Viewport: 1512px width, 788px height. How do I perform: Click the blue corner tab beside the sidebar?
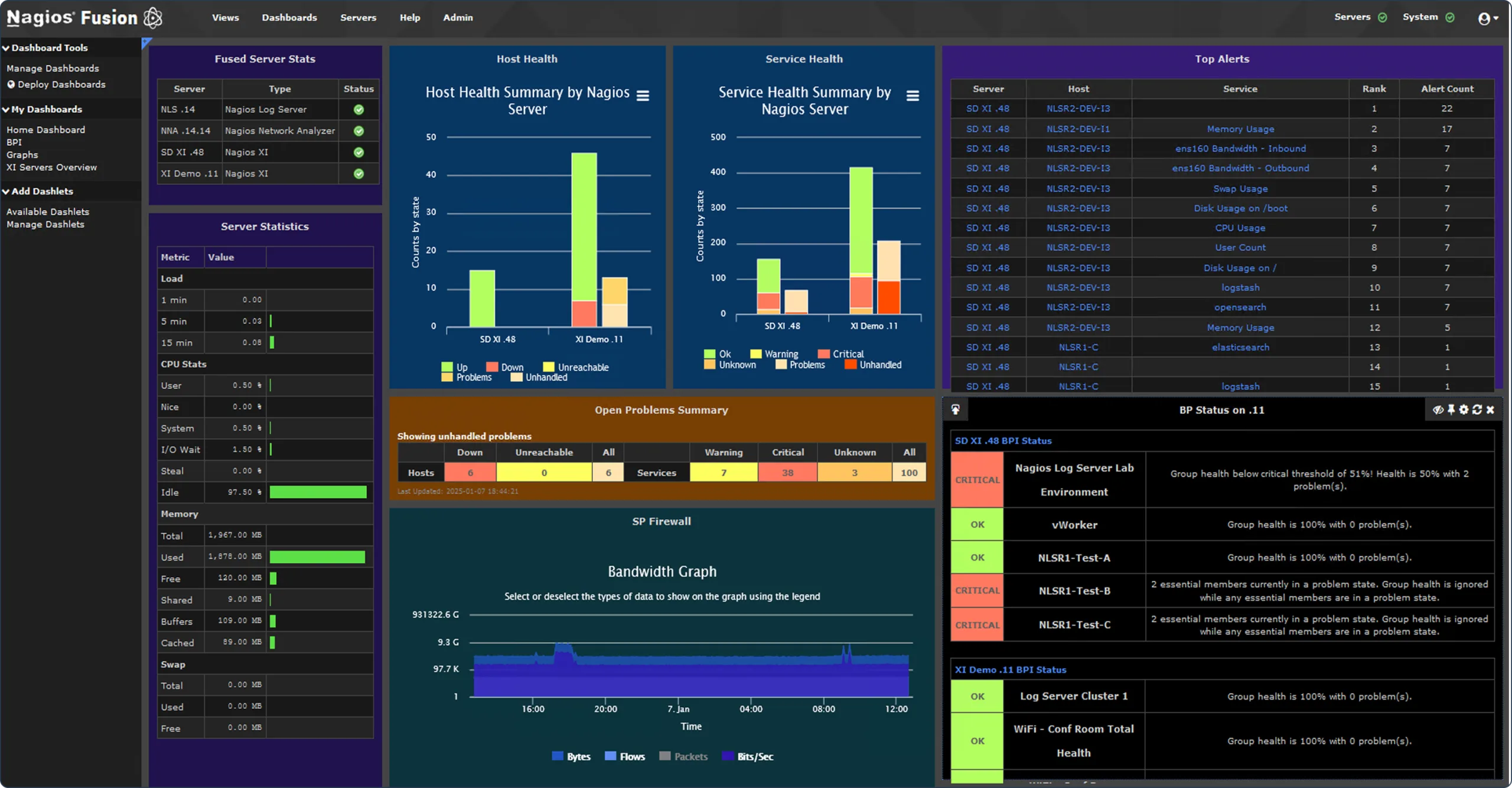(x=146, y=42)
